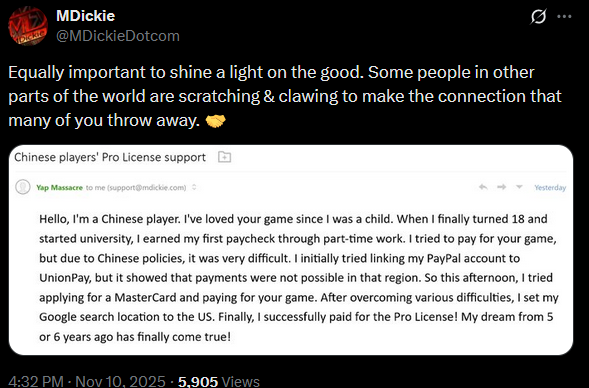Click the recipient text to me (support@mdickie.com)

click(x=136, y=187)
